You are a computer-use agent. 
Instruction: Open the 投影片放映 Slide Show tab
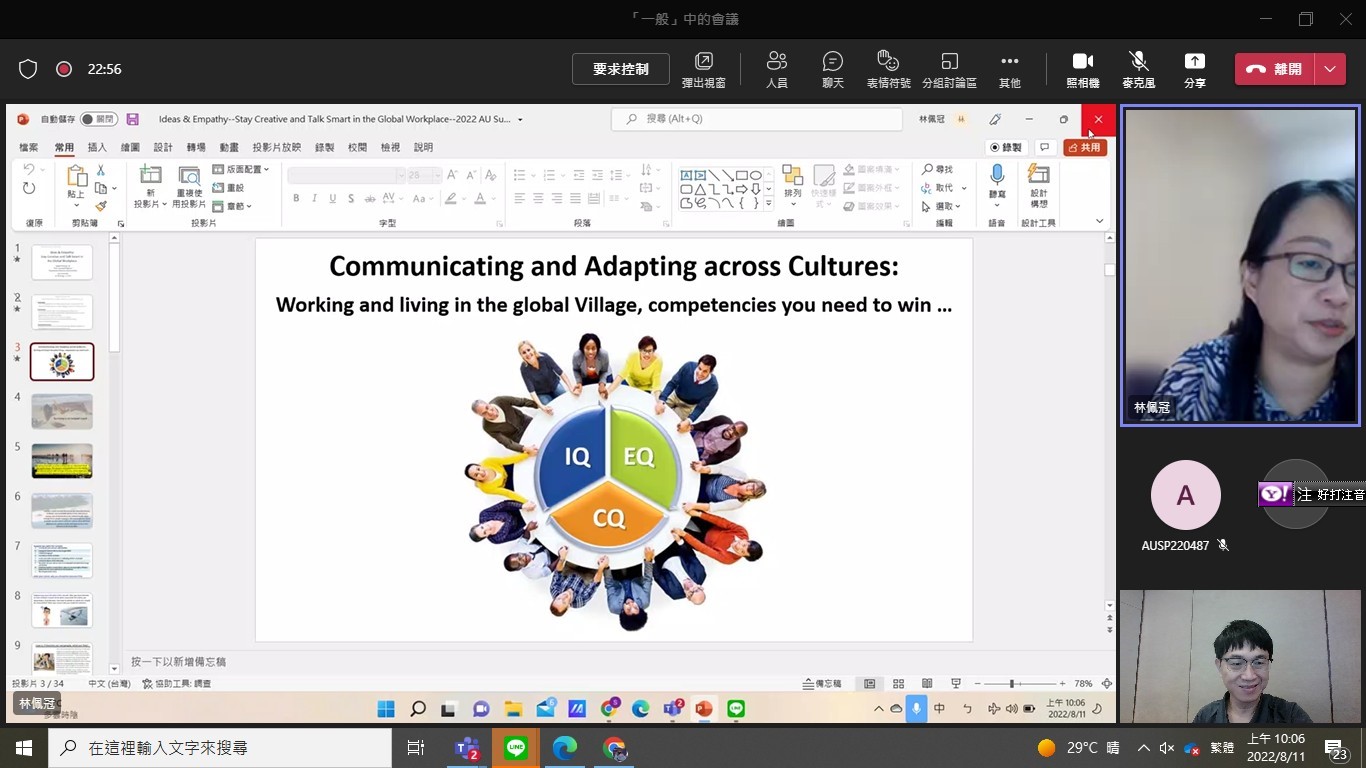coord(277,147)
